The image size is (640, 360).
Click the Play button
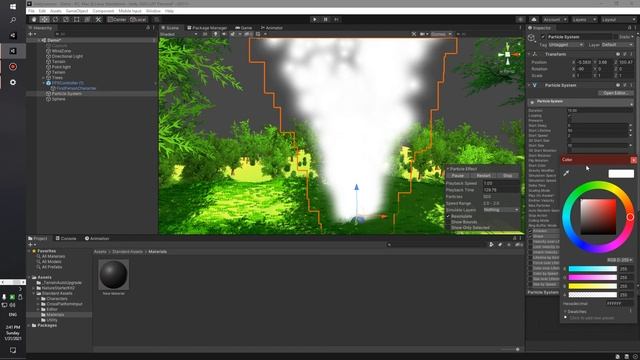(x=314, y=19)
